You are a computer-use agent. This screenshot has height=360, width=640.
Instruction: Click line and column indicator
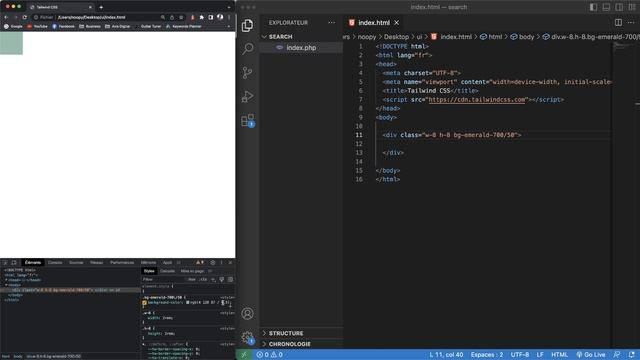446,355
